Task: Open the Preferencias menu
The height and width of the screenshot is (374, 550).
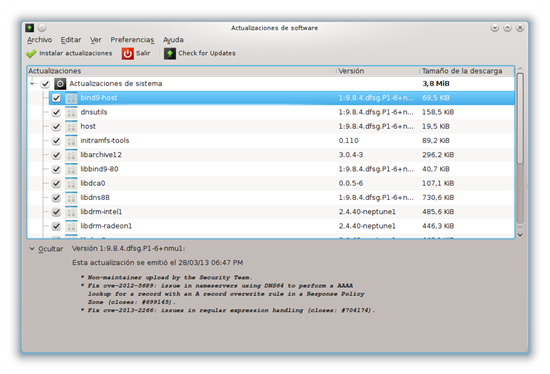Action: click(132, 40)
